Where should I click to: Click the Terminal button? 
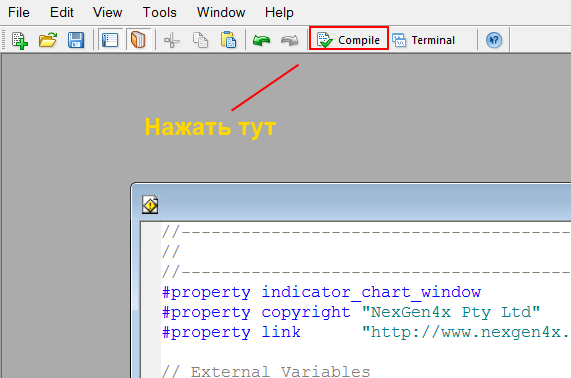pos(423,40)
